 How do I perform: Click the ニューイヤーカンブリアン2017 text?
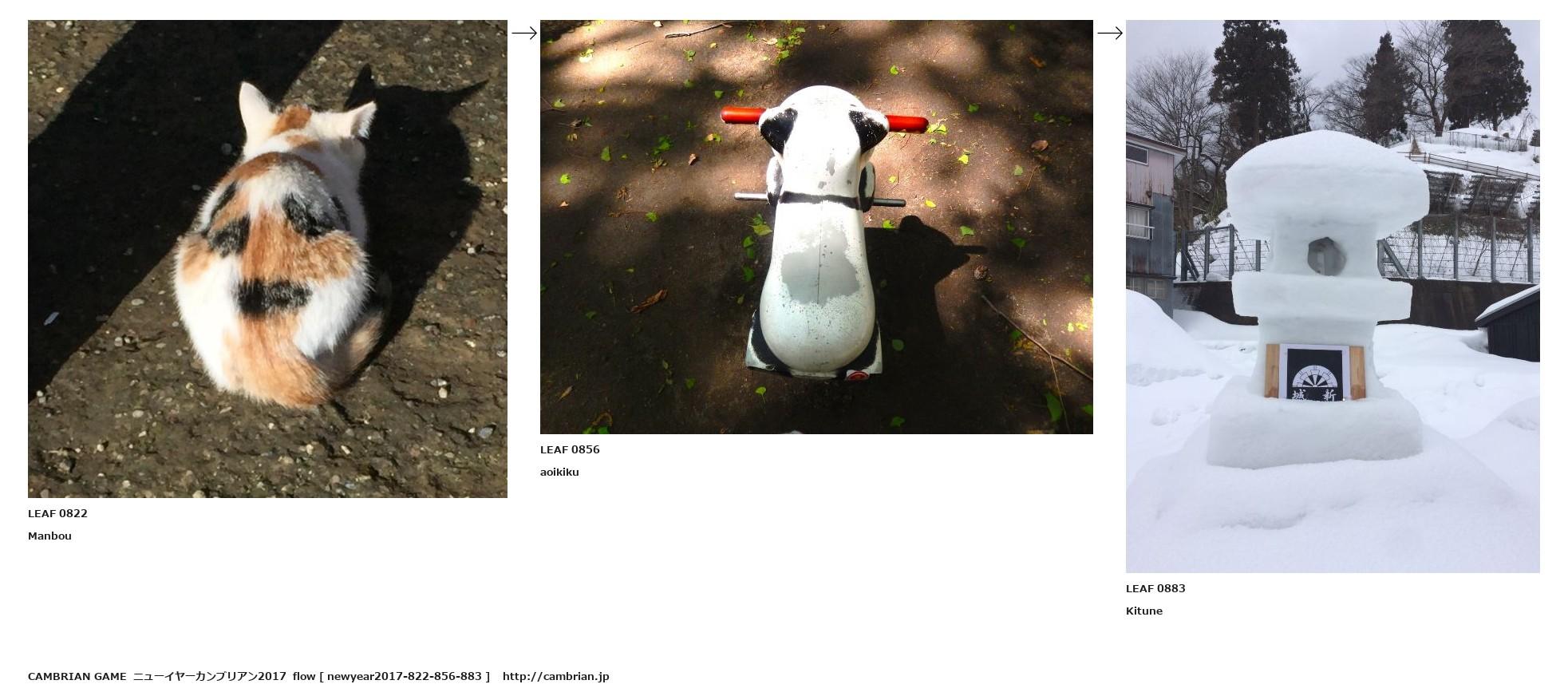click(x=209, y=676)
